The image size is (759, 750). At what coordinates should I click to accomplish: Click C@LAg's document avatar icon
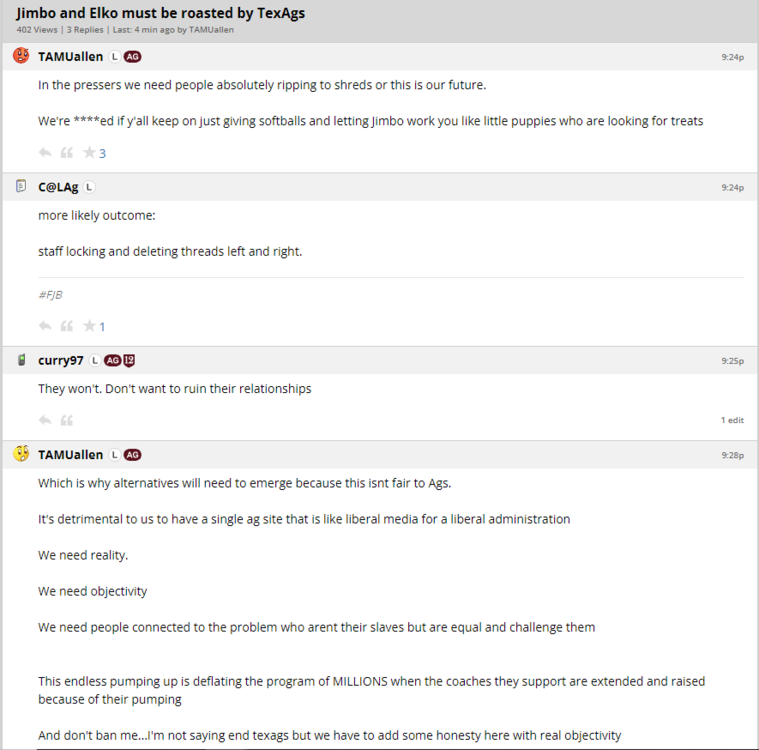[21, 187]
